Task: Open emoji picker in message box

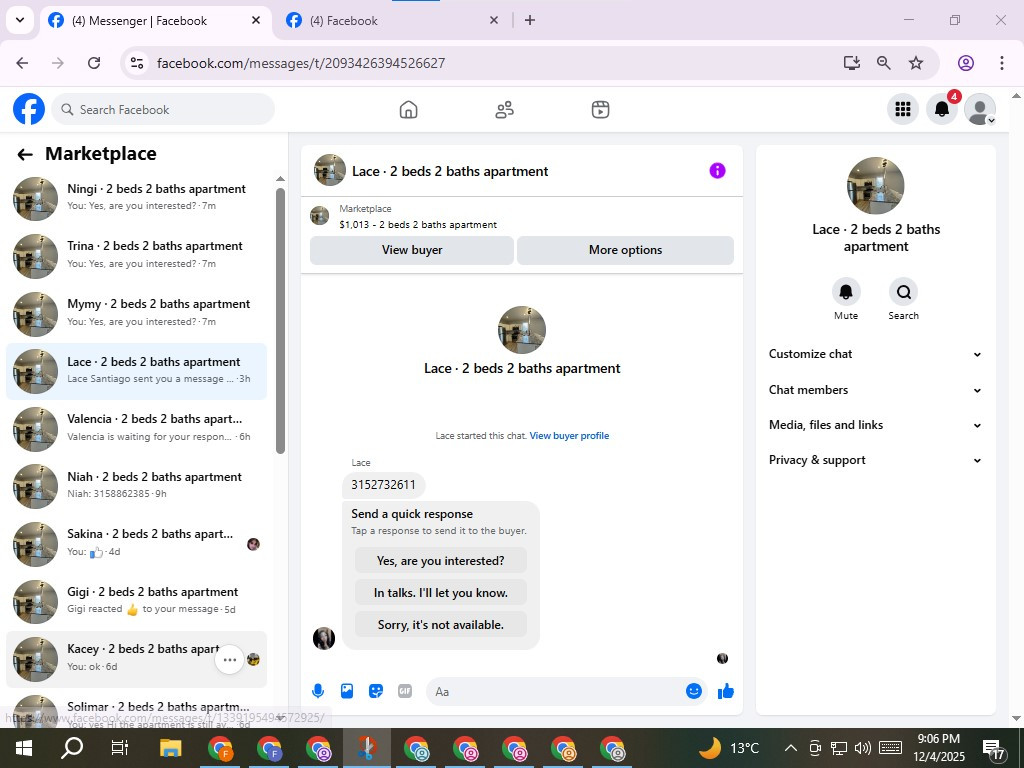Action: (x=694, y=691)
